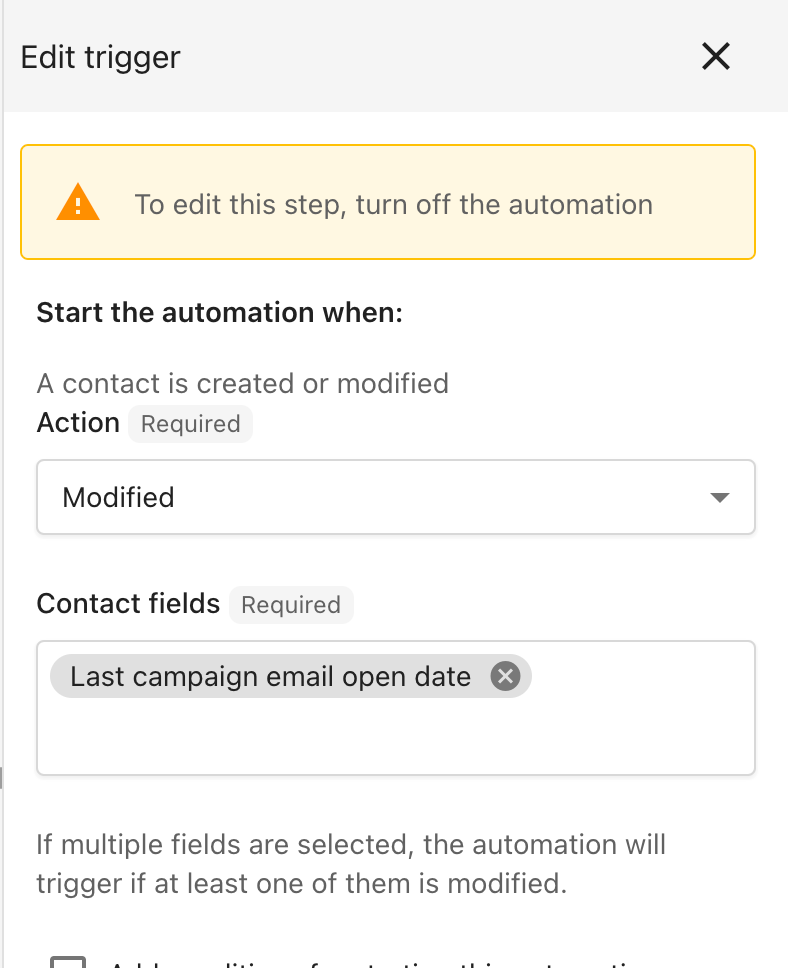
Task: Tick the checkbox at the panel bottom
Action: [68, 963]
